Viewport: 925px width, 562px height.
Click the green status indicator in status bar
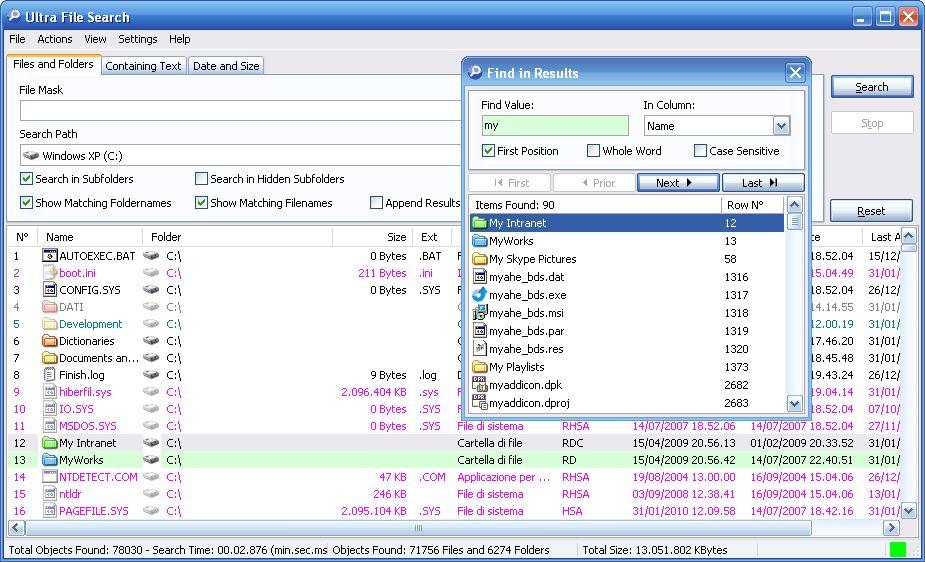pyautogui.click(x=897, y=550)
